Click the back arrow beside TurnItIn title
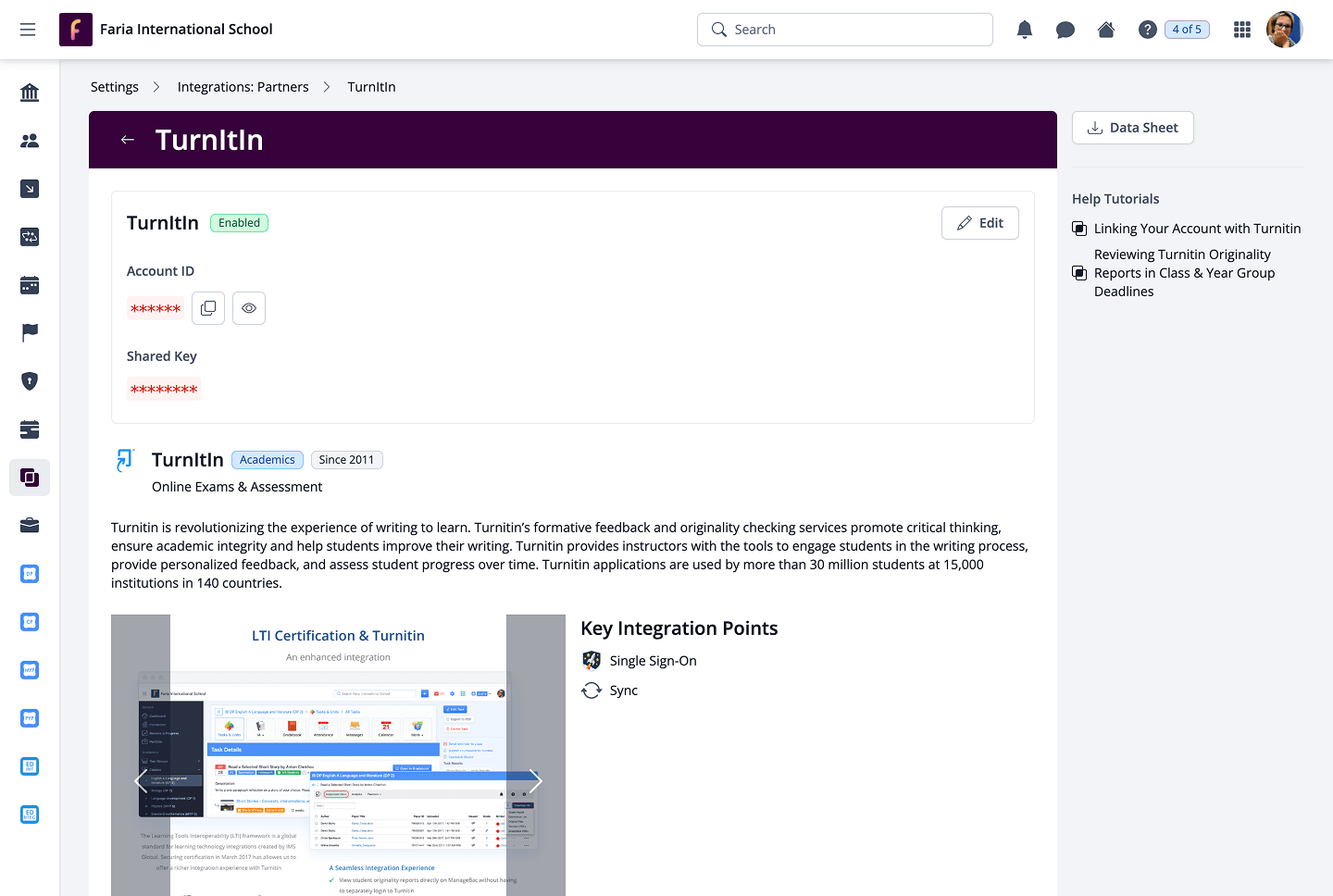Viewport: 1333px width, 896px height. [128, 140]
